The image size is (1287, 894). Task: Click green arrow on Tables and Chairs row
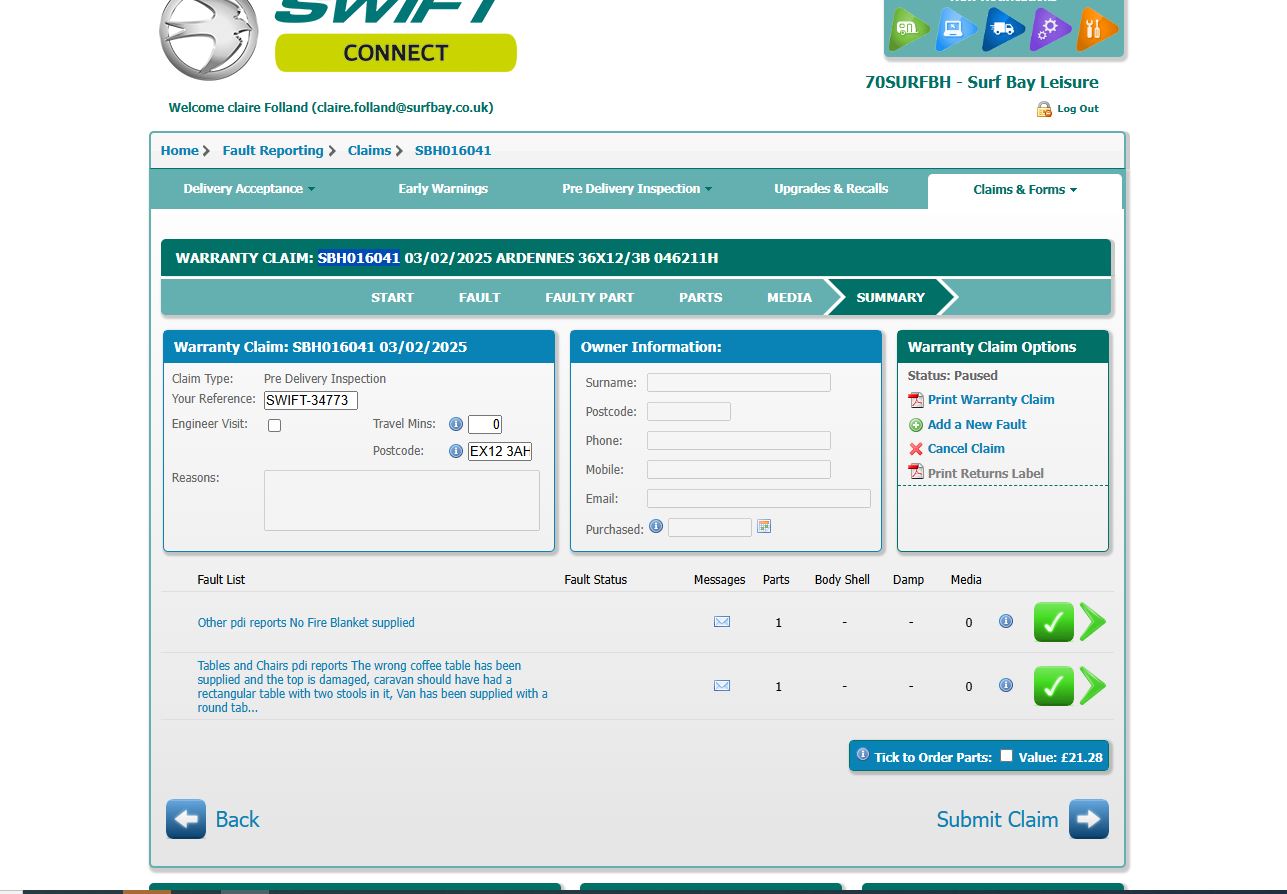coord(1093,686)
